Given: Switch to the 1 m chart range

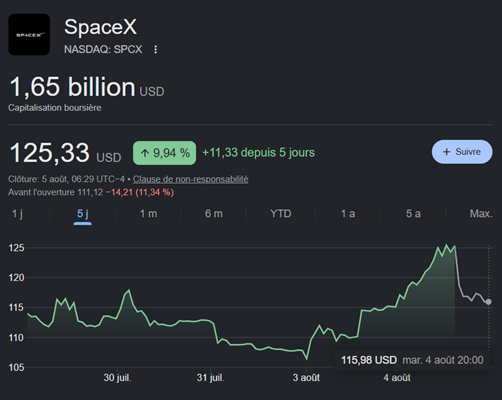Looking at the screenshot, I should [x=148, y=214].
